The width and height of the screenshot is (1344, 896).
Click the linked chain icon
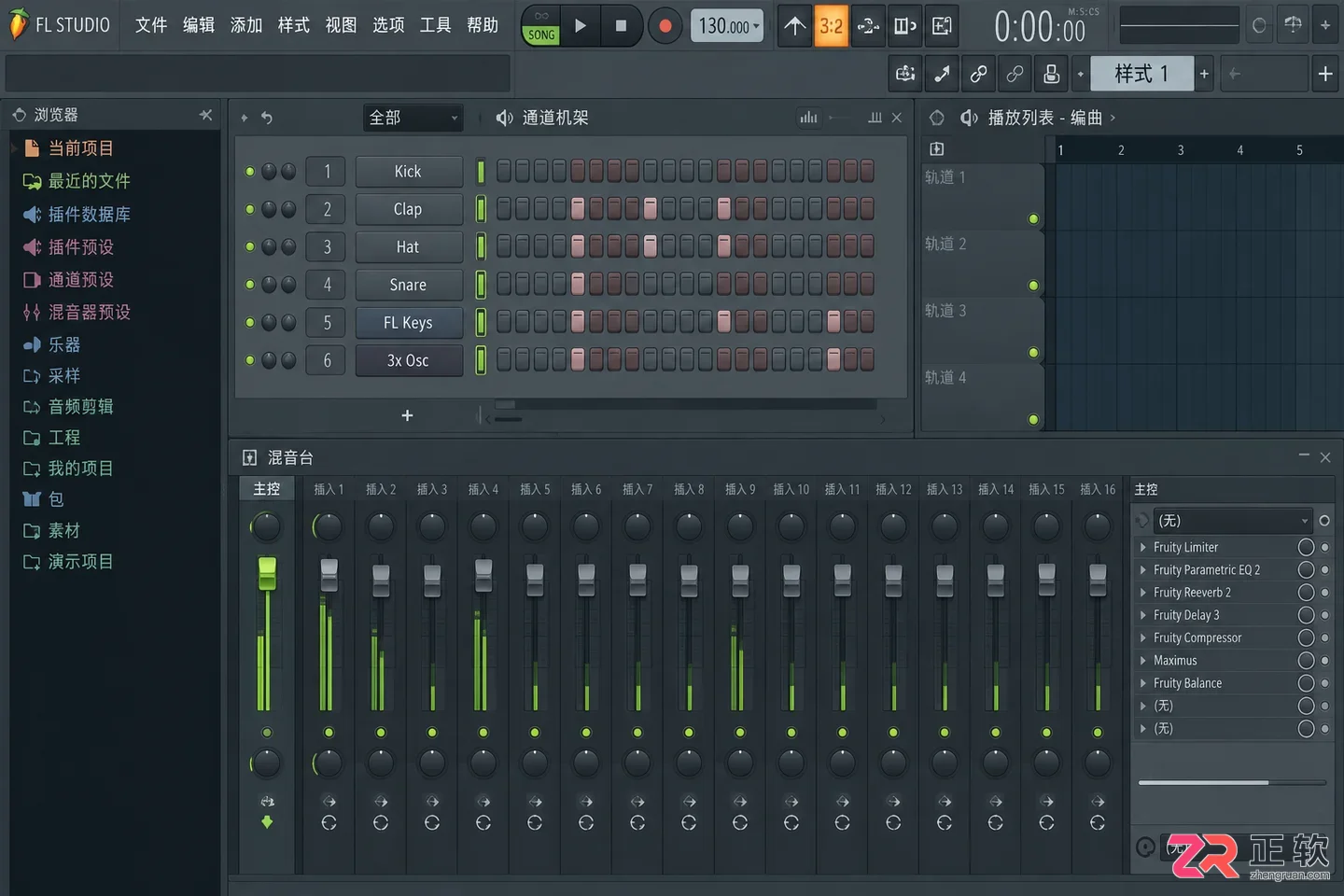[x=978, y=74]
